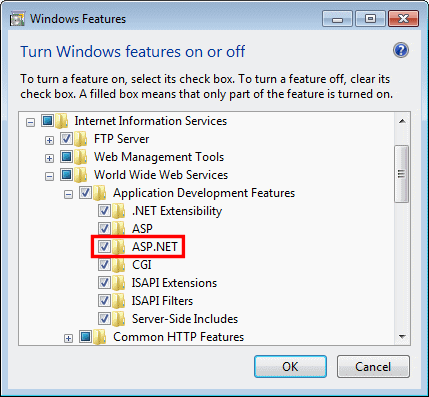Click the Internet Information Services folder icon

point(62,121)
